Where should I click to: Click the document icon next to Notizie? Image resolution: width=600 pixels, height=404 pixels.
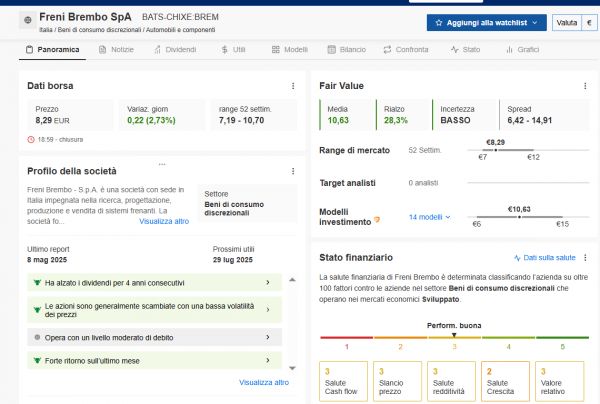(102, 50)
